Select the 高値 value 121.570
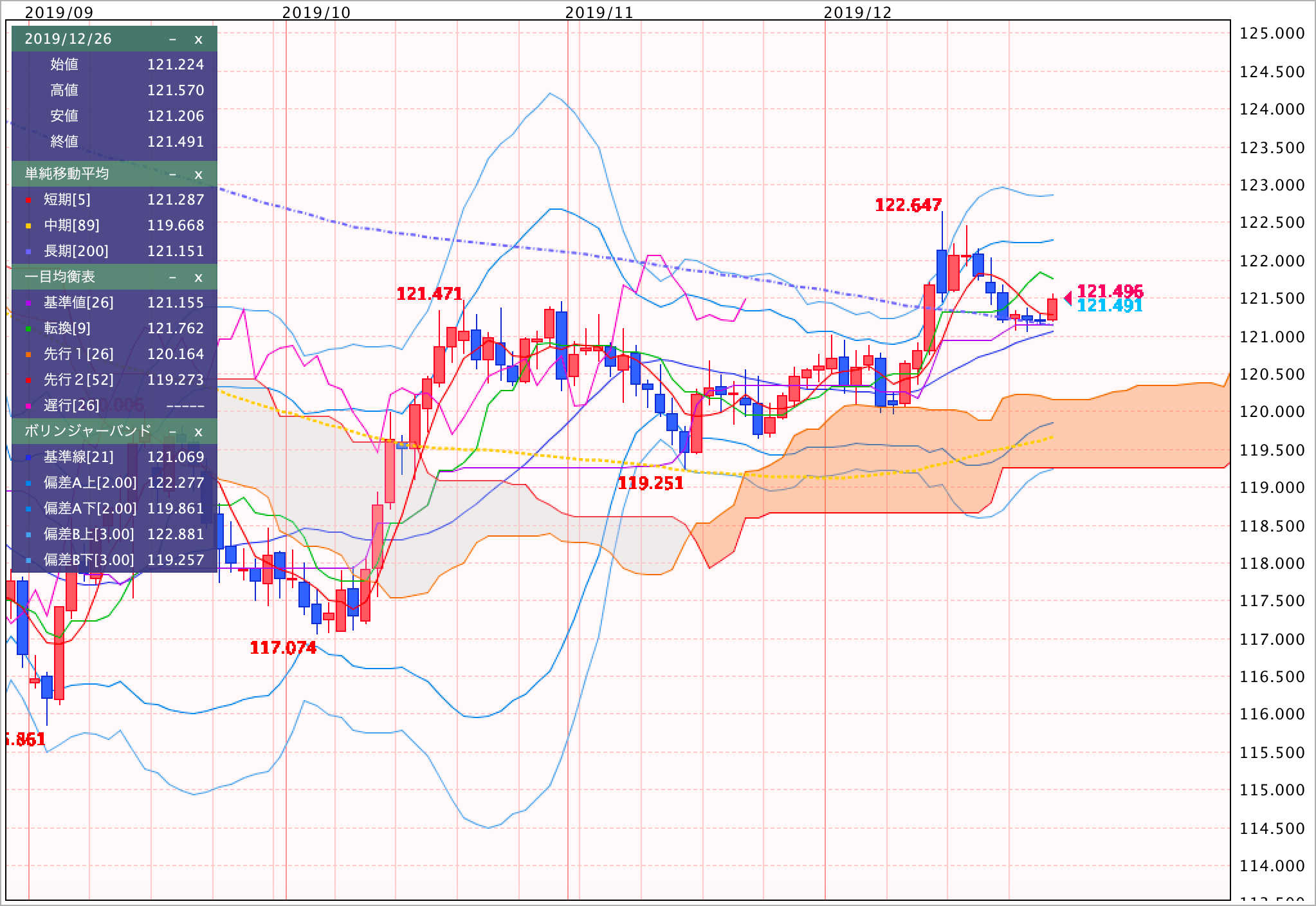Viewport: 1316px width, 906px height. [176, 90]
